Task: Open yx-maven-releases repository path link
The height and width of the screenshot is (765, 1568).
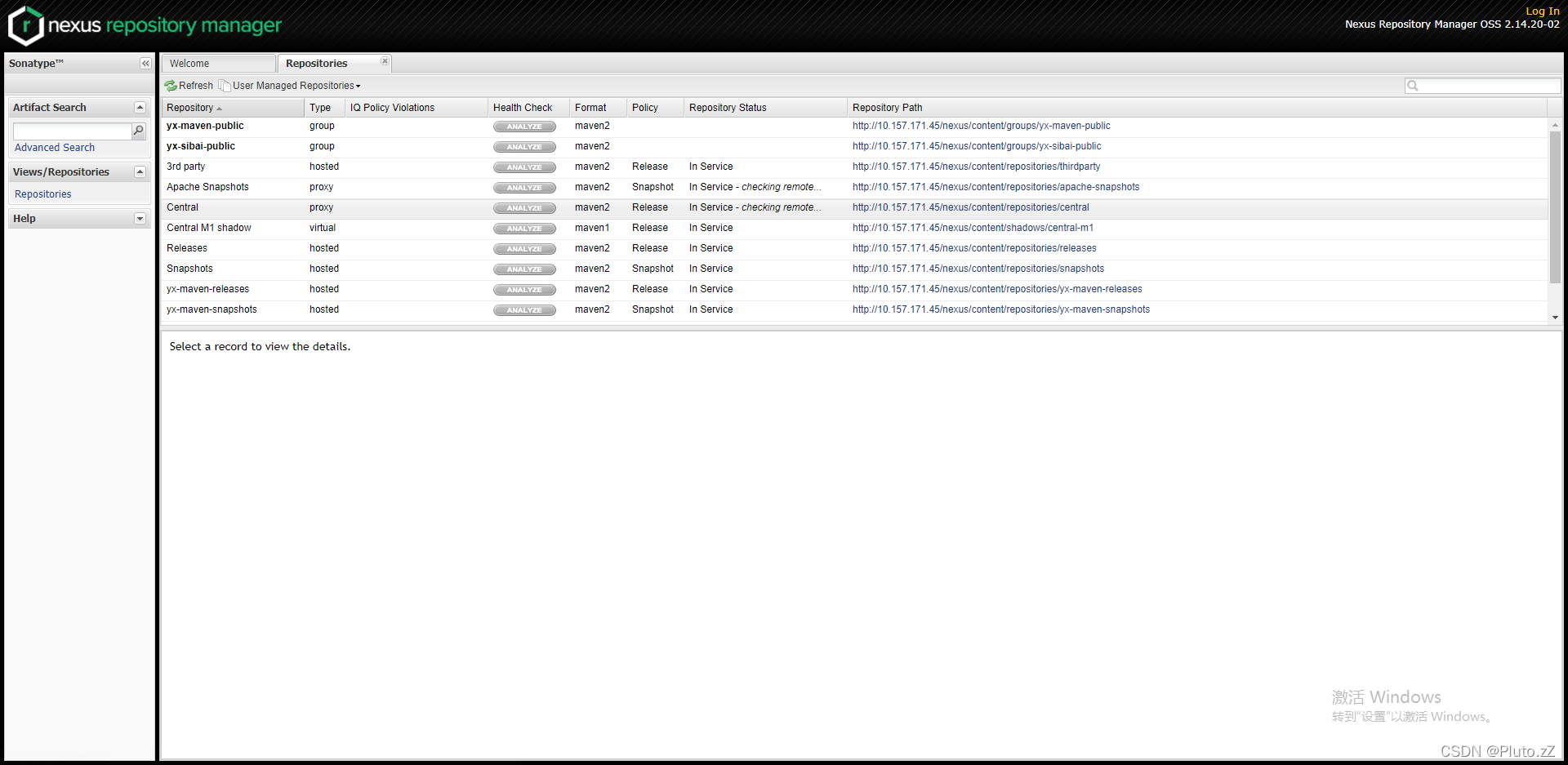Action: [997, 289]
